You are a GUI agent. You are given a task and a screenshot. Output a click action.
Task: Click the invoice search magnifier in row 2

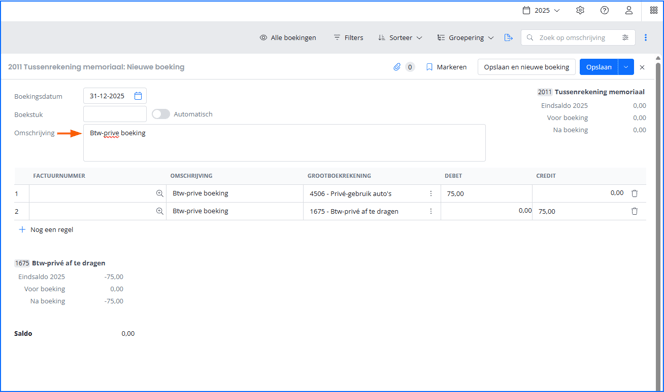click(160, 211)
